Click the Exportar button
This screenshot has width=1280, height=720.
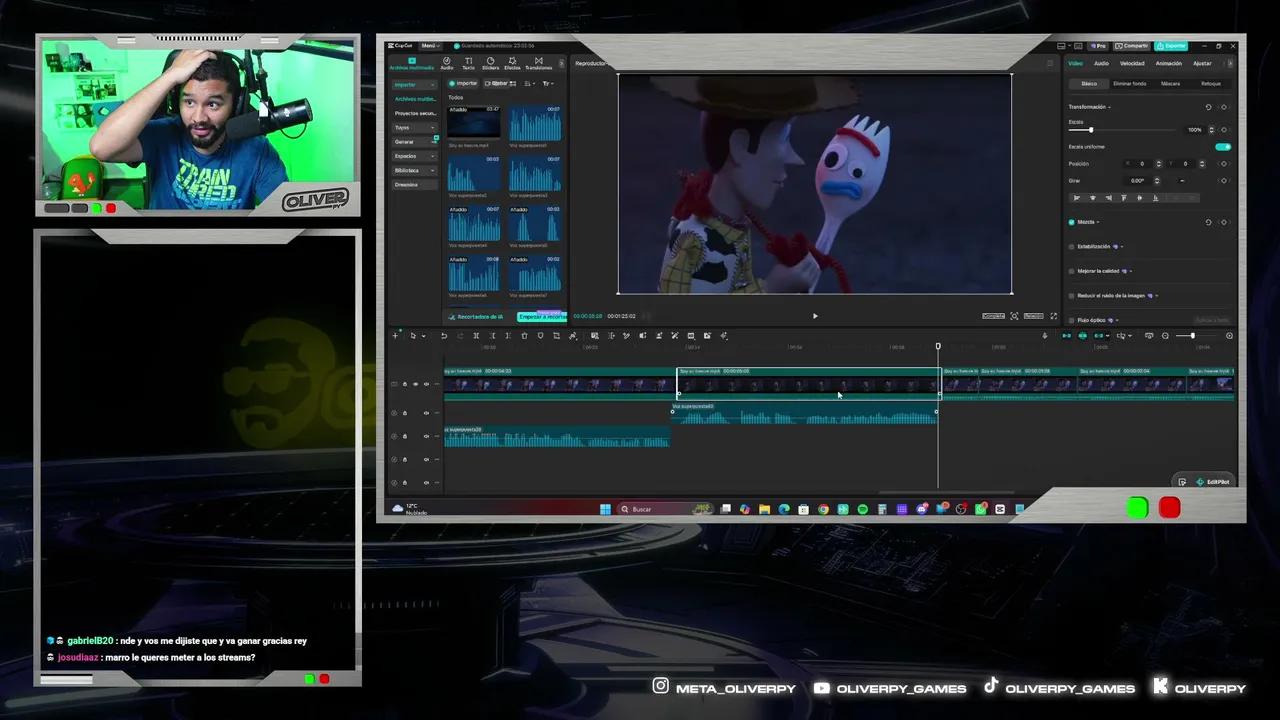(x=1171, y=46)
